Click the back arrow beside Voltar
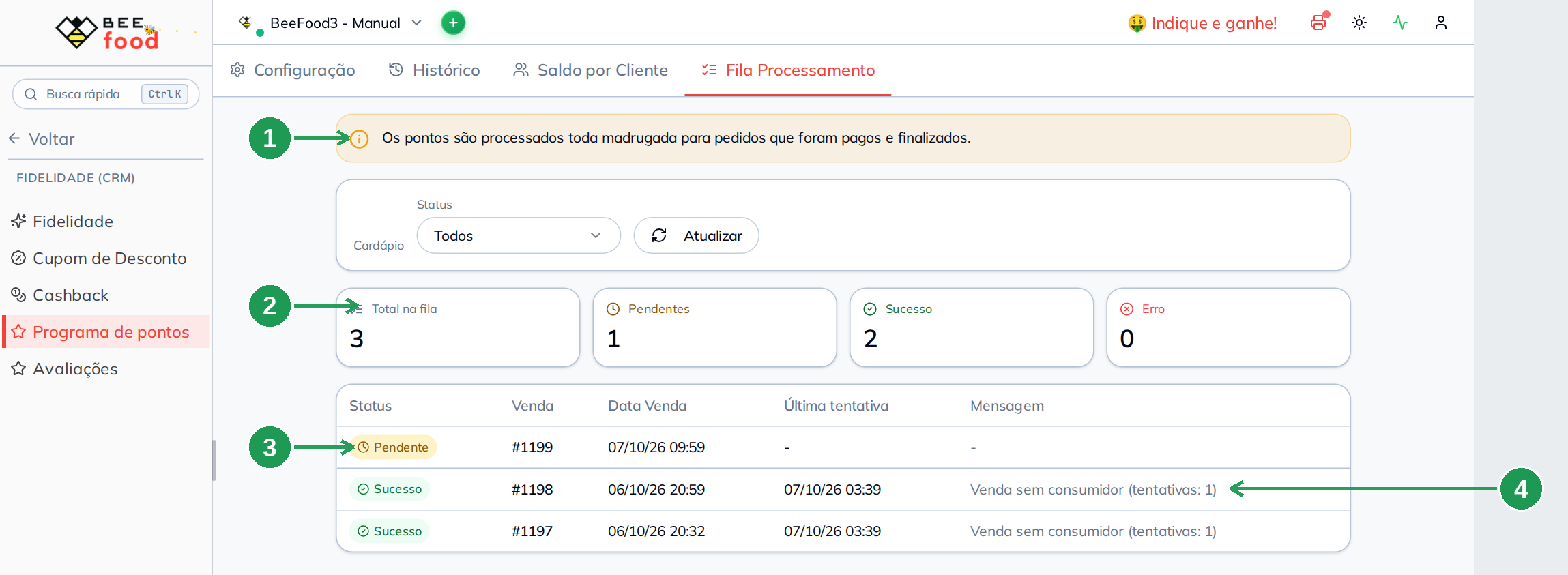Image resolution: width=1568 pixels, height=575 pixels. 14,138
